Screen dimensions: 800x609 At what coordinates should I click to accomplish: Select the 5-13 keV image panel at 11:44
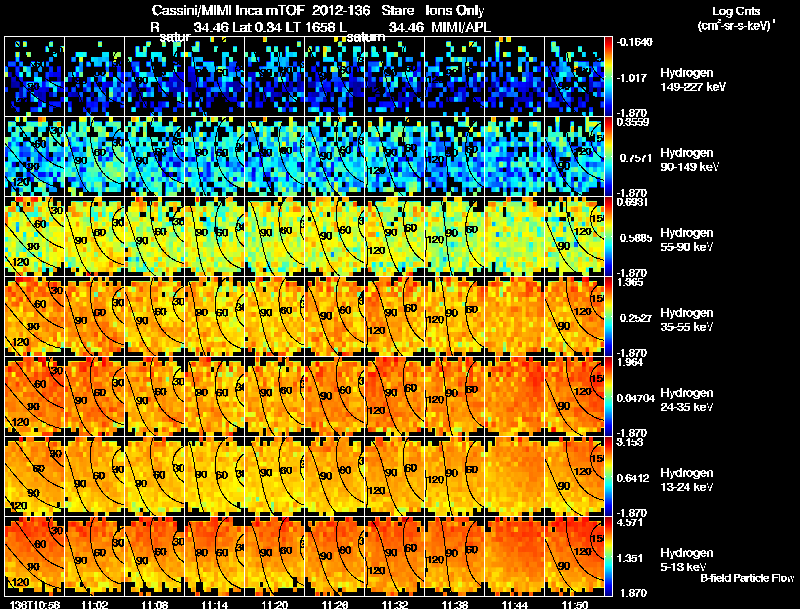pos(514,556)
